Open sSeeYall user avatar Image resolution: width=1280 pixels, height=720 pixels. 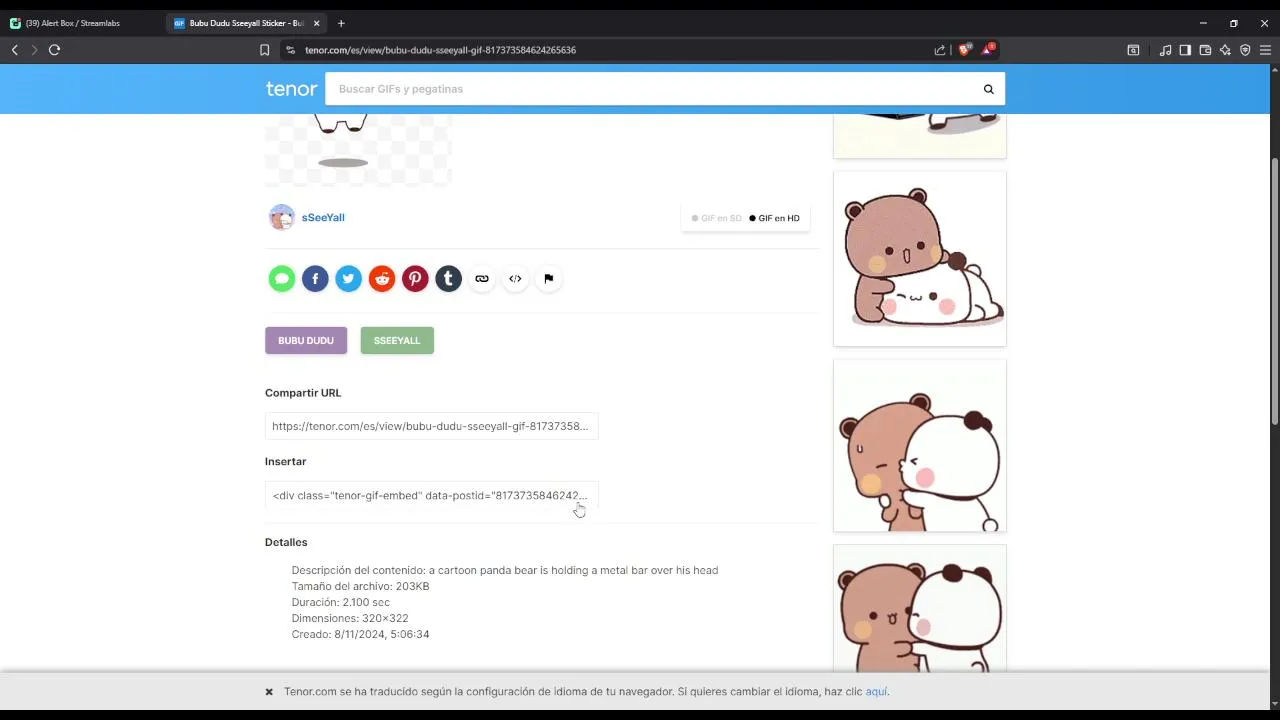pyautogui.click(x=282, y=217)
